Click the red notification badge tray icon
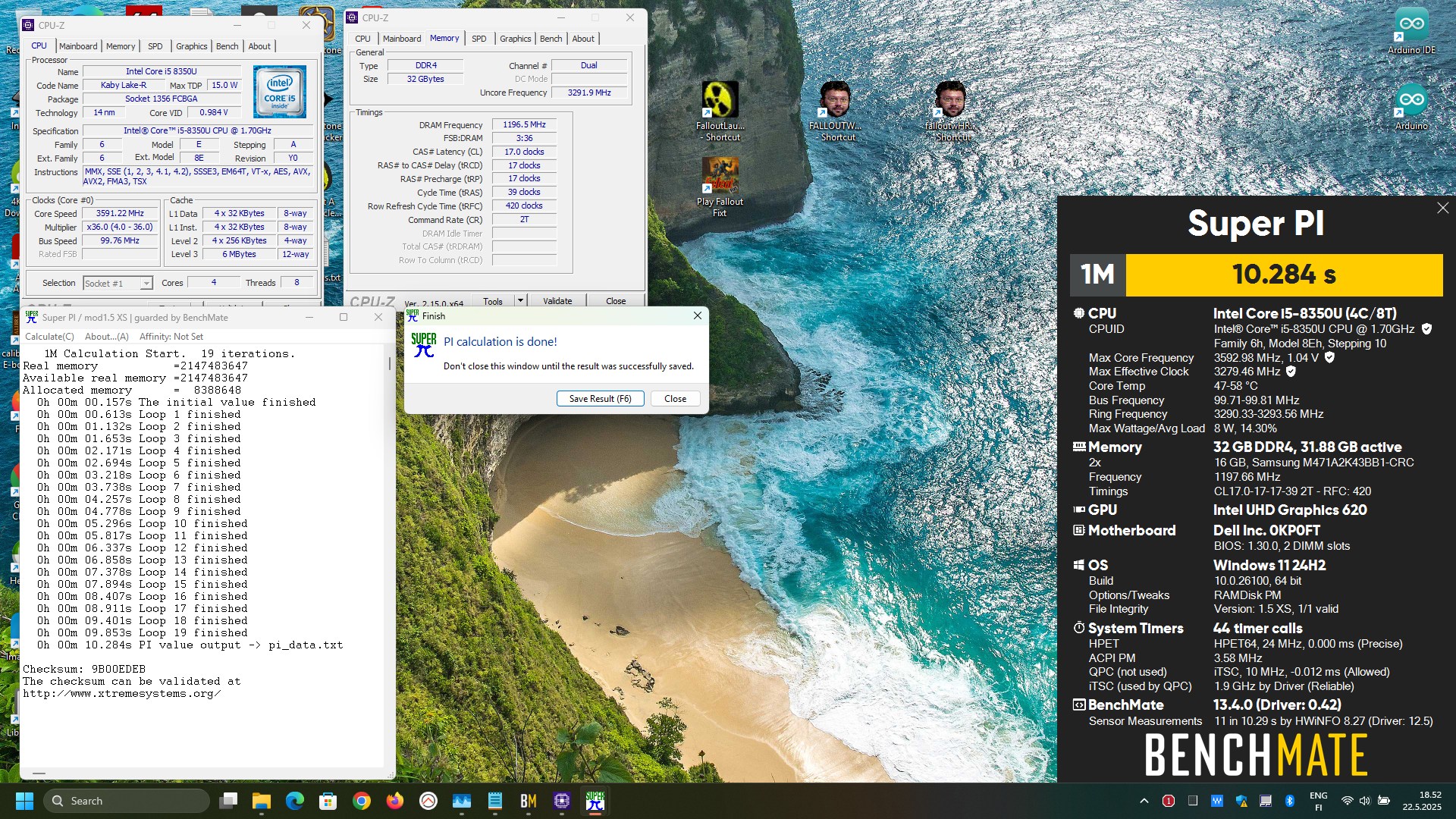The image size is (1456, 819). tap(1169, 801)
